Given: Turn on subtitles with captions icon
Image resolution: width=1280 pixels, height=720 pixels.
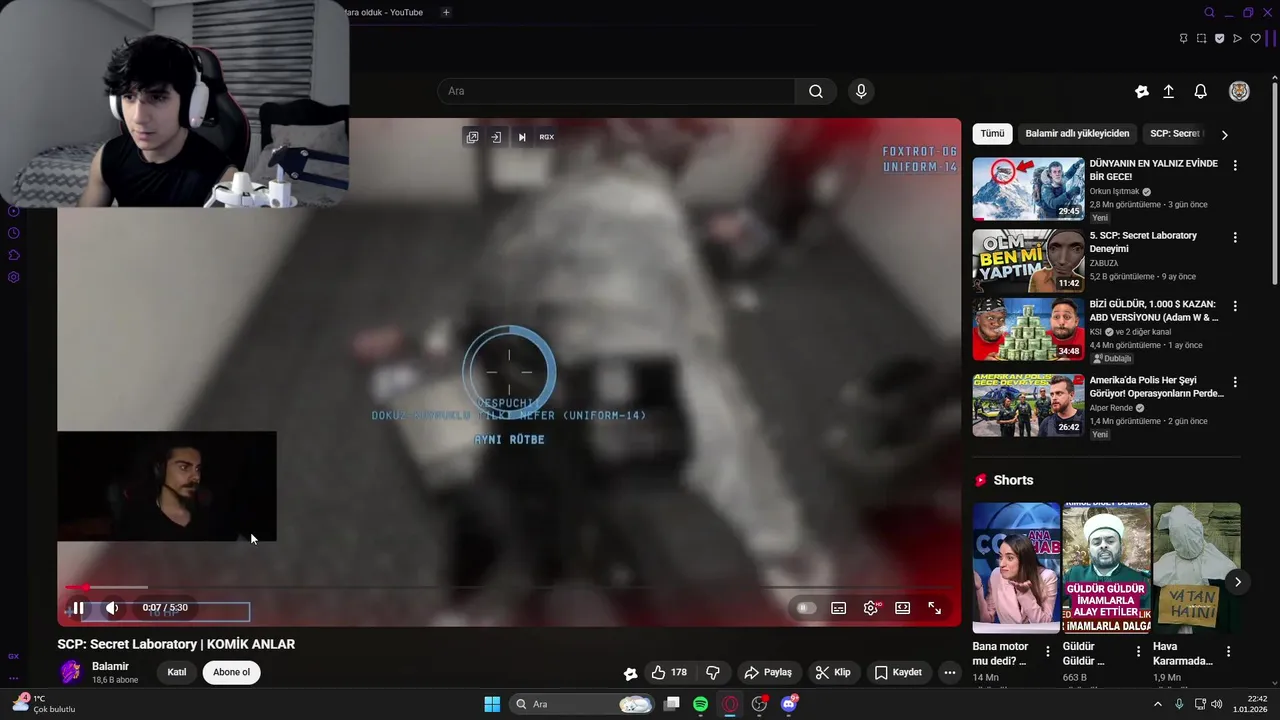Looking at the screenshot, I should click(839, 608).
